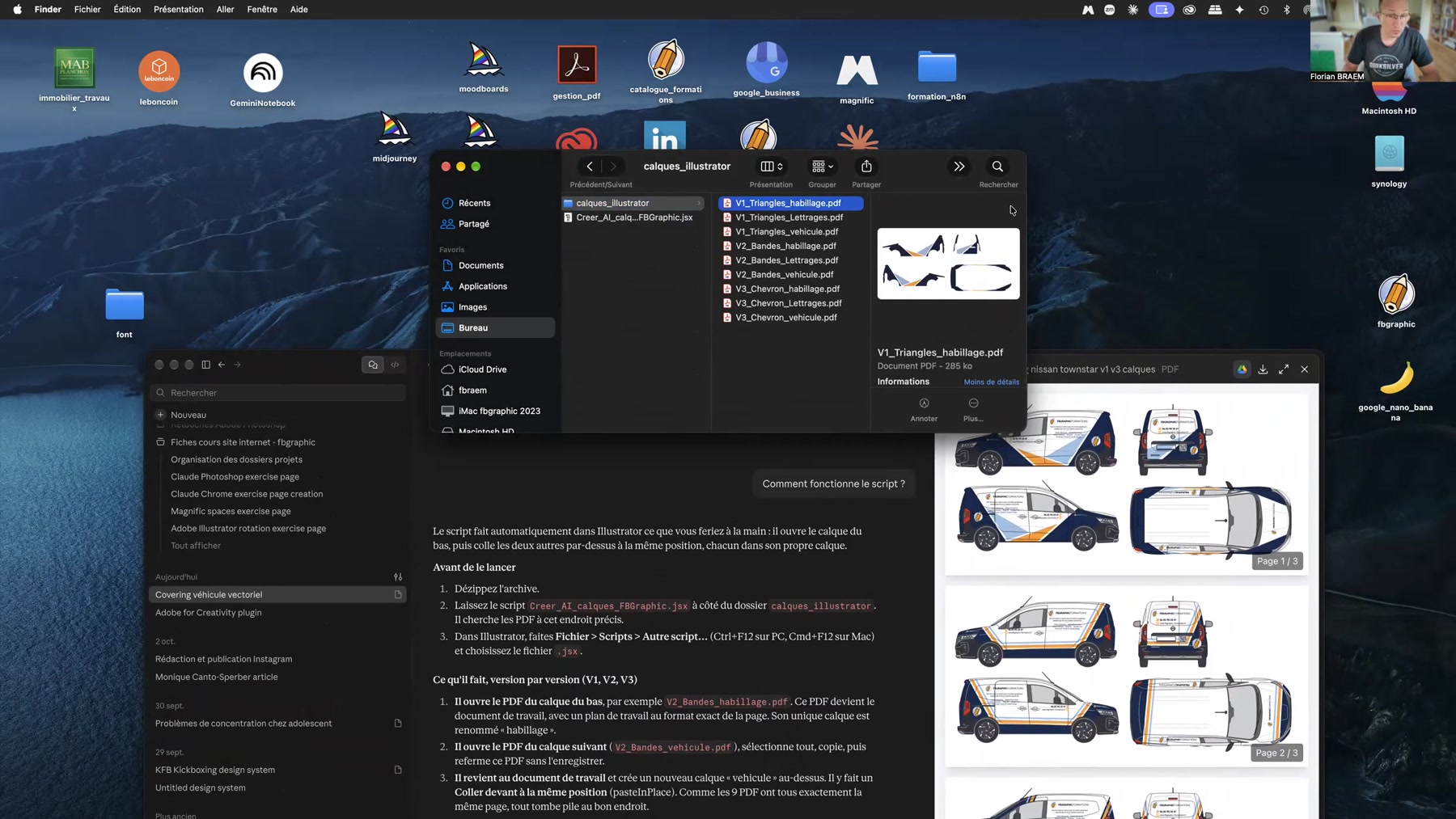Open the Google Drive icon in the PDF viewer

click(x=1242, y=369)
